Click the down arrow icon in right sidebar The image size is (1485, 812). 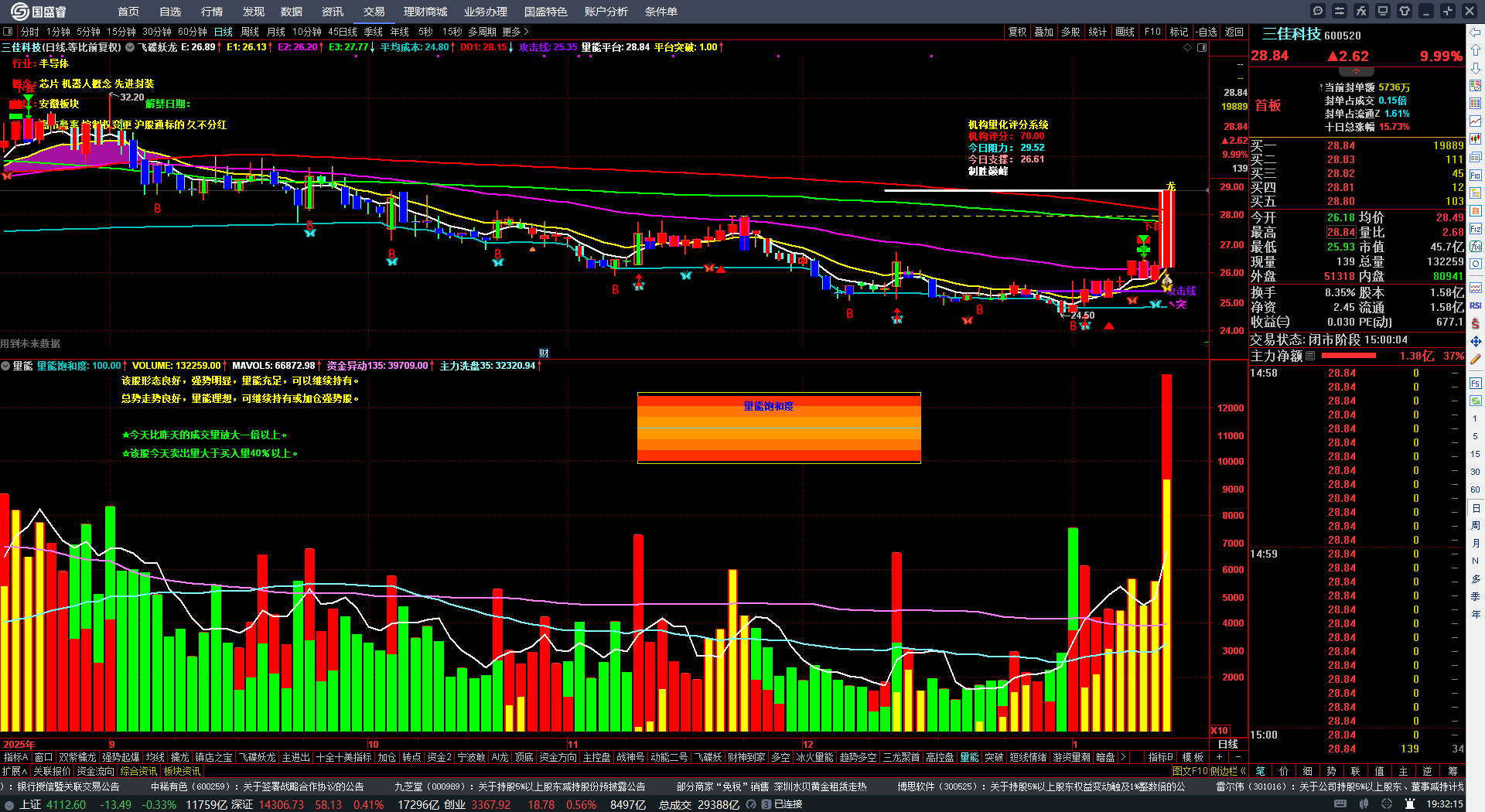click(1476, 68)
